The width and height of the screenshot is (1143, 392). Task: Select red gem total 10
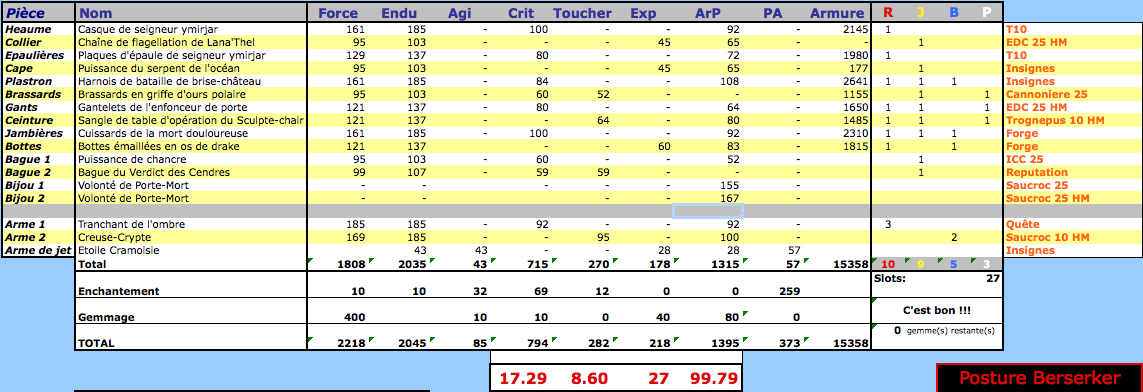pyautogui.click(x=888, y=264)
